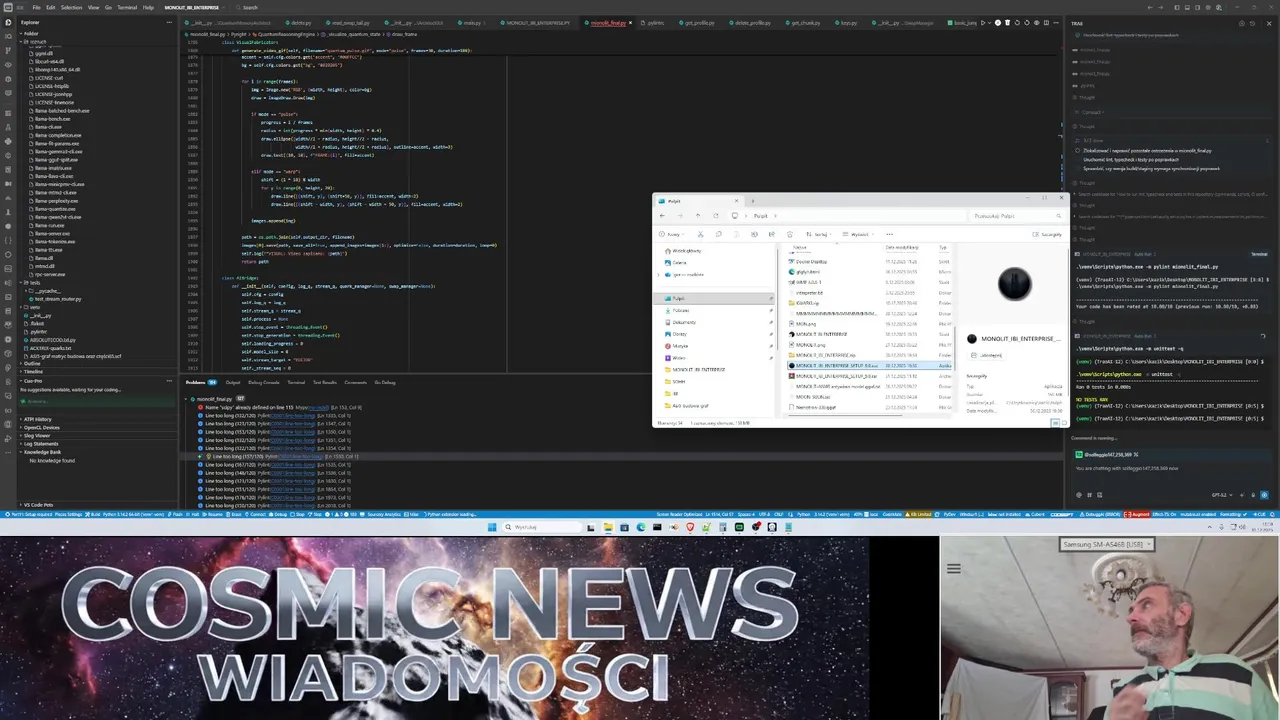
Task: Select Dokumenty in file window sidebar
Action: (683, 322)
